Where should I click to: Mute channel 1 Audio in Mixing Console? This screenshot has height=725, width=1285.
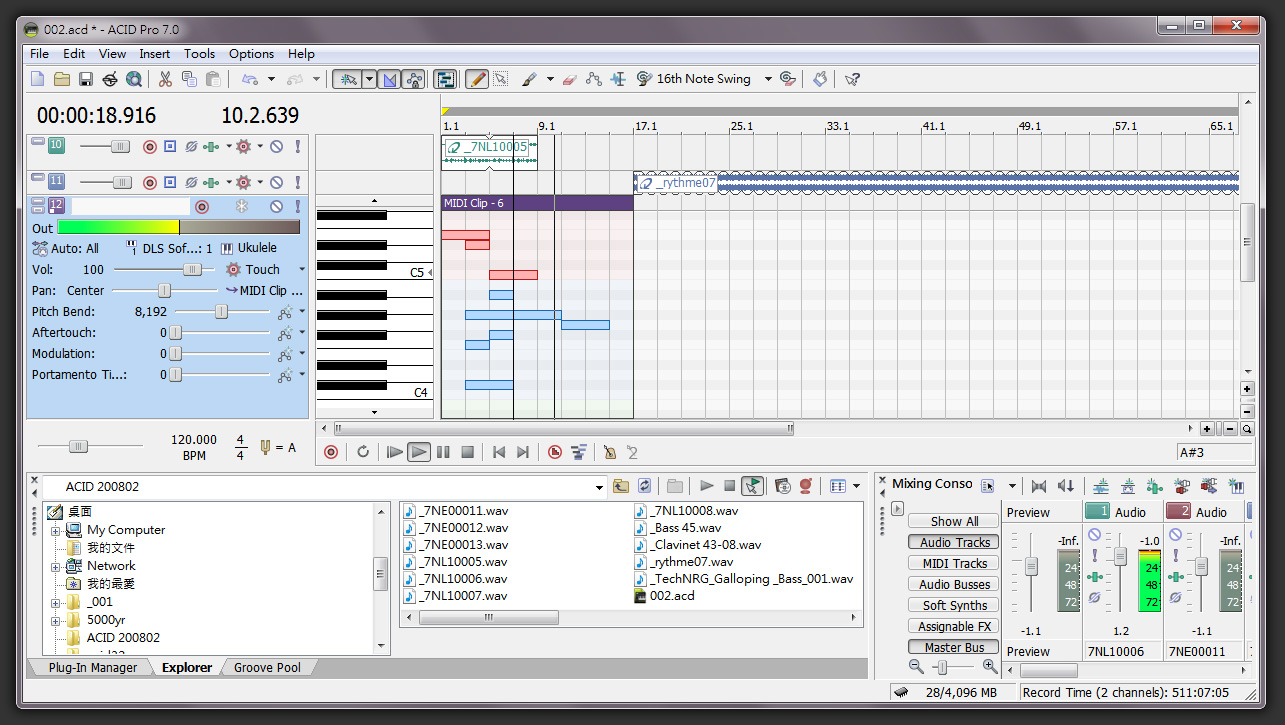coord(1095,535)
